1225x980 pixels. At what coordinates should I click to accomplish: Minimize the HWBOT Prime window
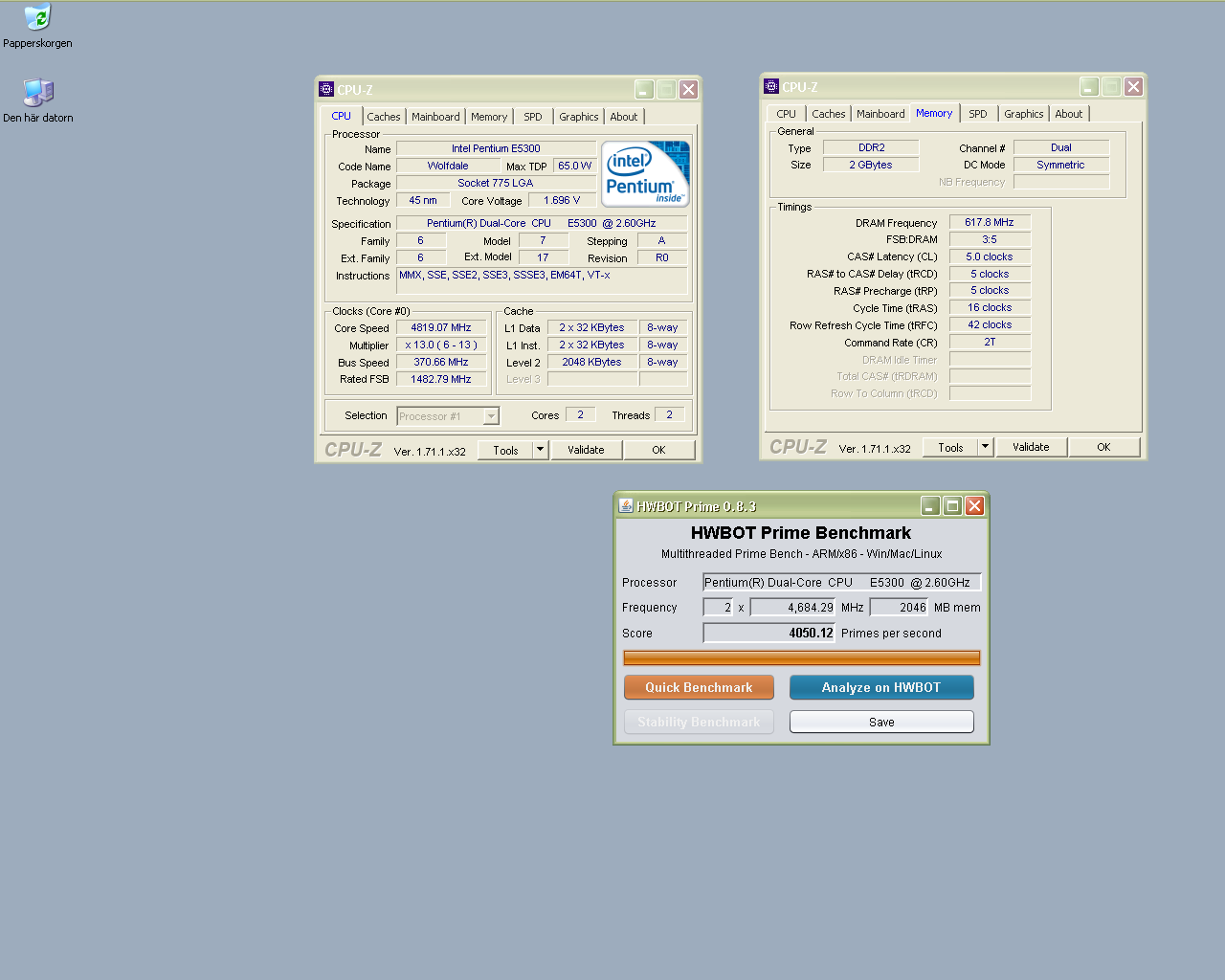pyautogui.click(x=930, y=505)
